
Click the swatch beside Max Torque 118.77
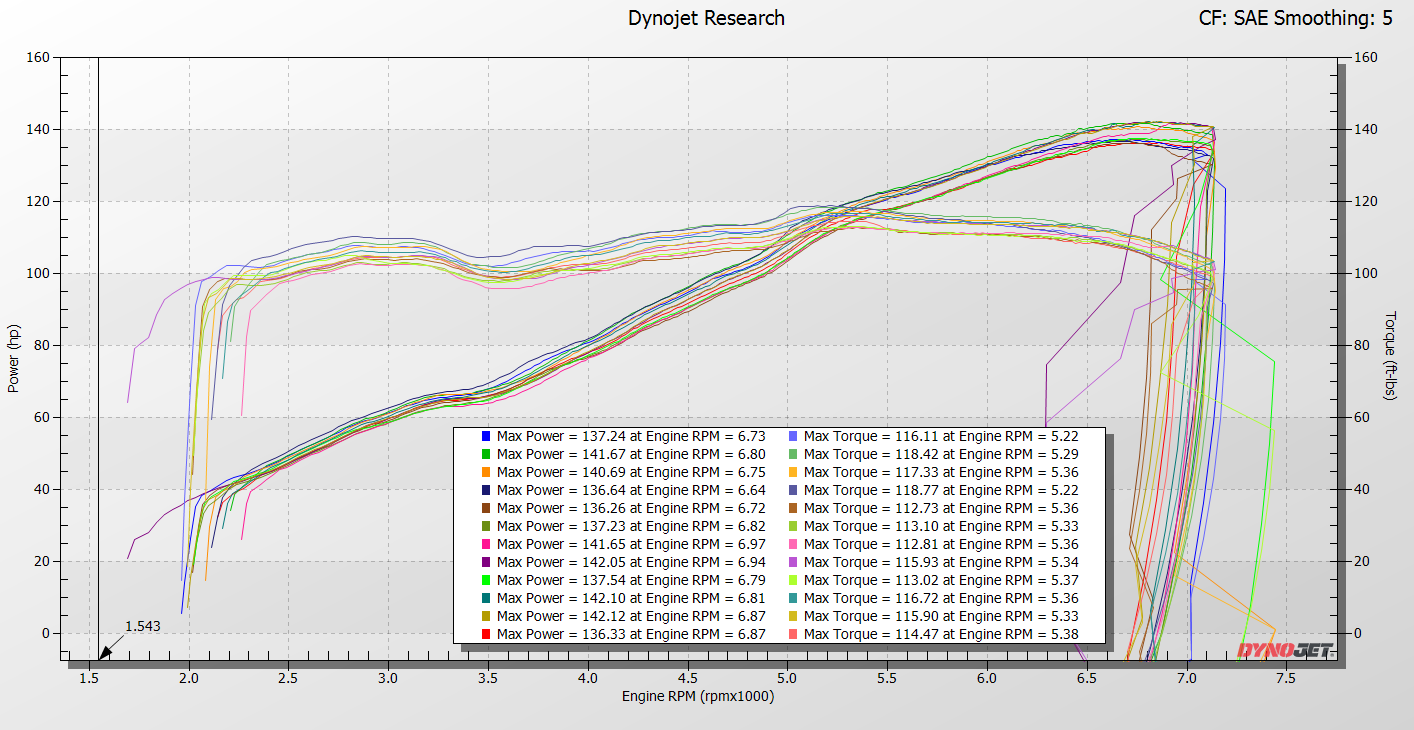pyautogui.click(x=793, y=490)
